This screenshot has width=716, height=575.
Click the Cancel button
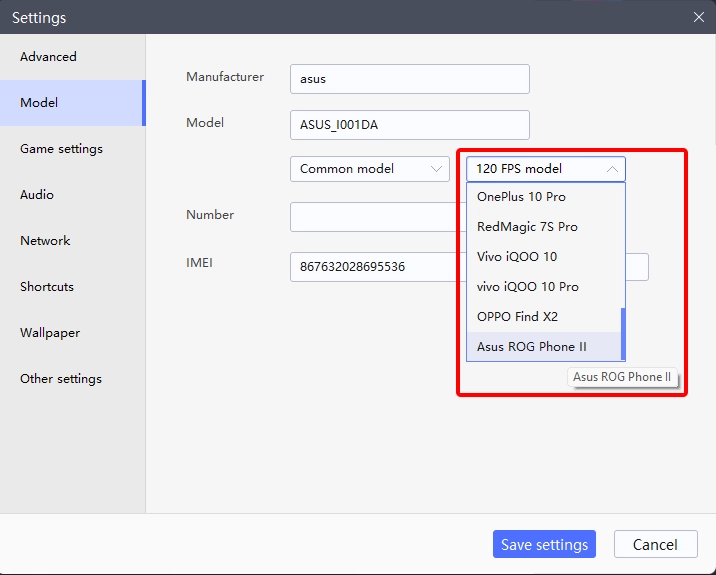coord(655,544)
